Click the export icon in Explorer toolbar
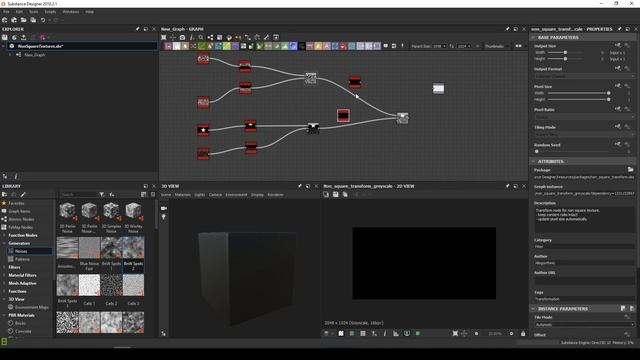Image resolution: width=640 pixels, height=360 pixels. tap(24, 37)
